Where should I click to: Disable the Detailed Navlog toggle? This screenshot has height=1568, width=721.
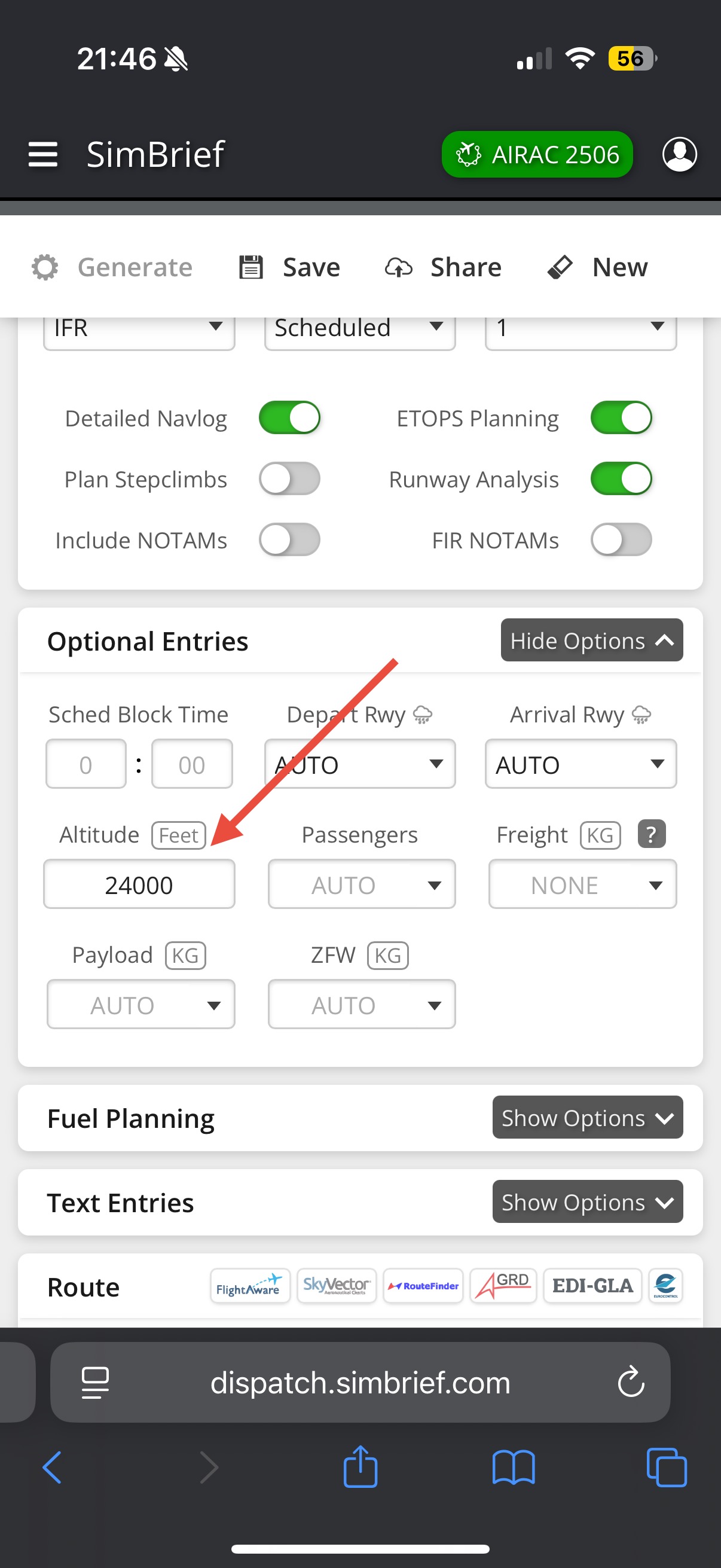(x=289, y=417)
